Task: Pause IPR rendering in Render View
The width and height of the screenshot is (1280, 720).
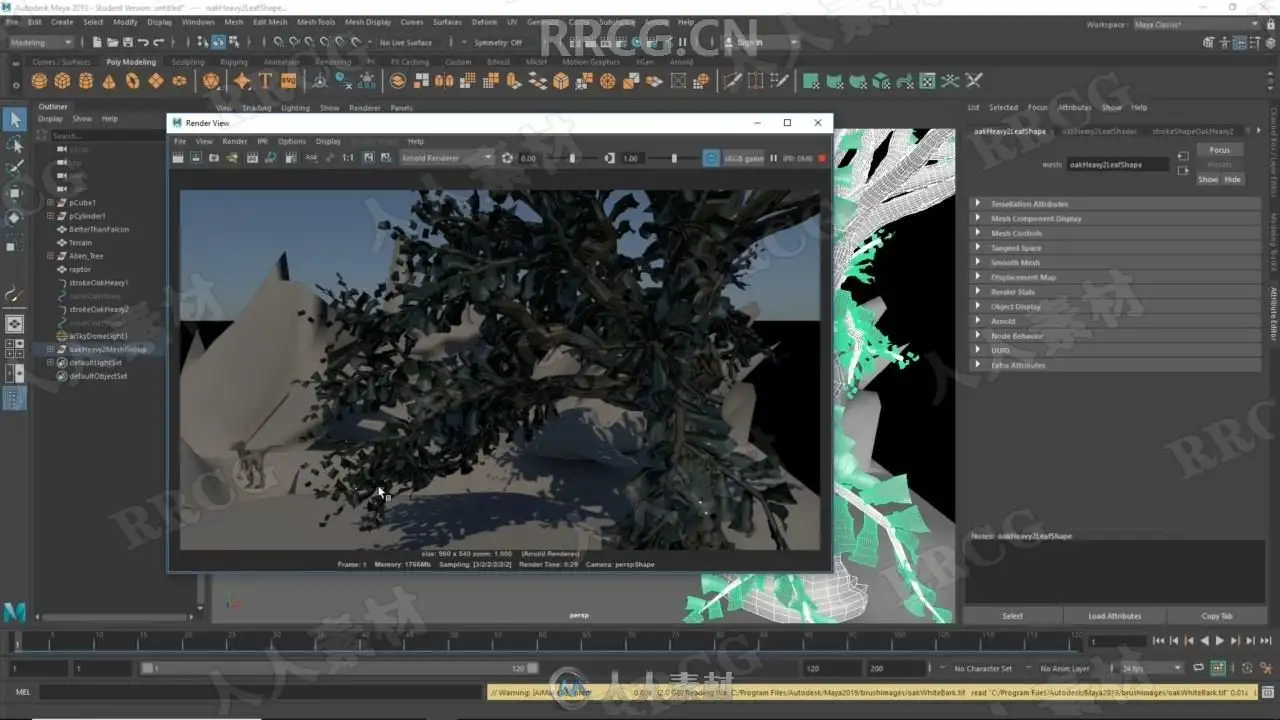Action: tap(773, 158)
